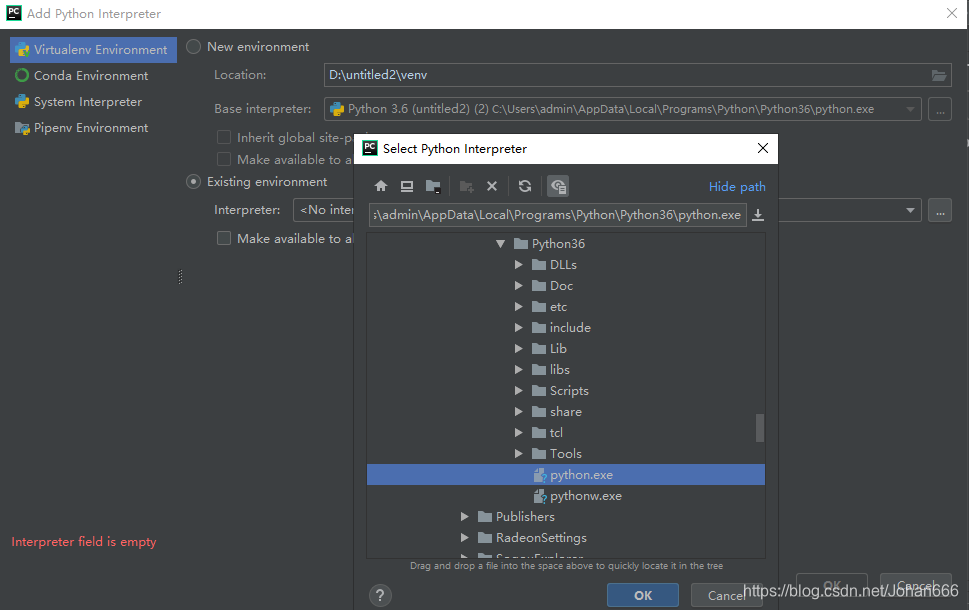The image size is (969, 610).
Task: Open help with the question mark icon
Action: [380, 595]
